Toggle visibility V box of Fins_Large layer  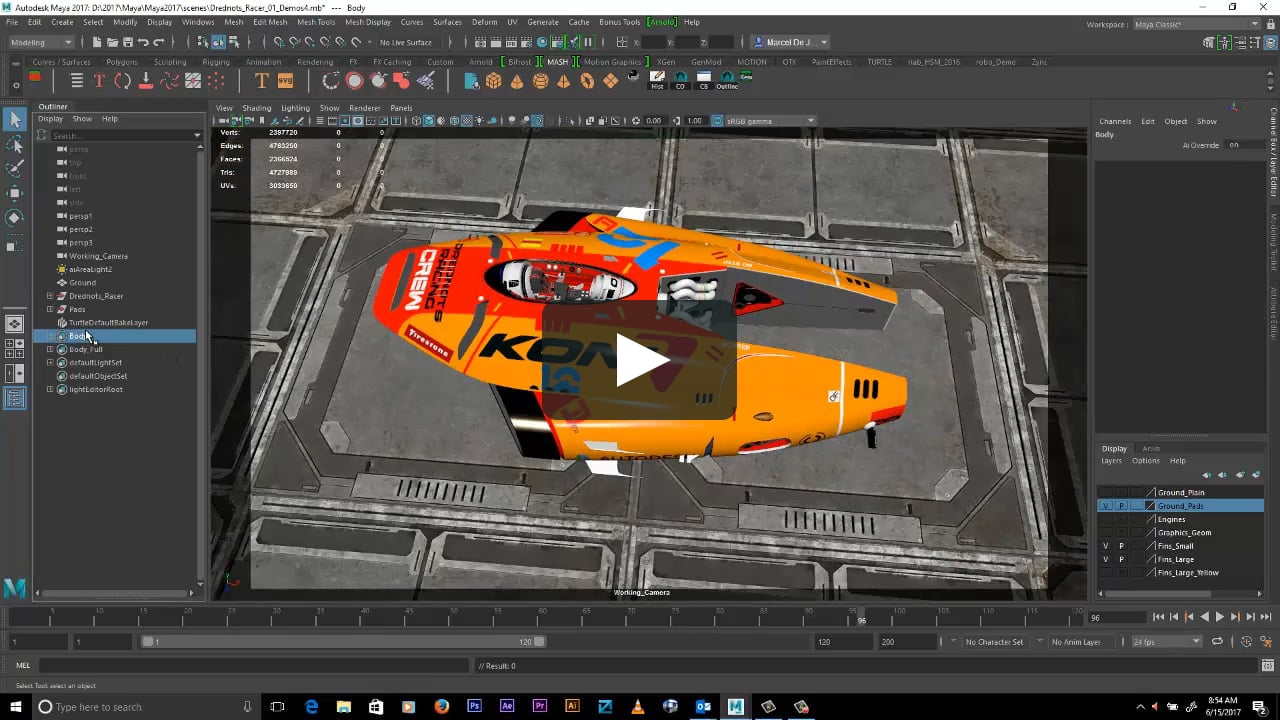(x=1105, y=559)
